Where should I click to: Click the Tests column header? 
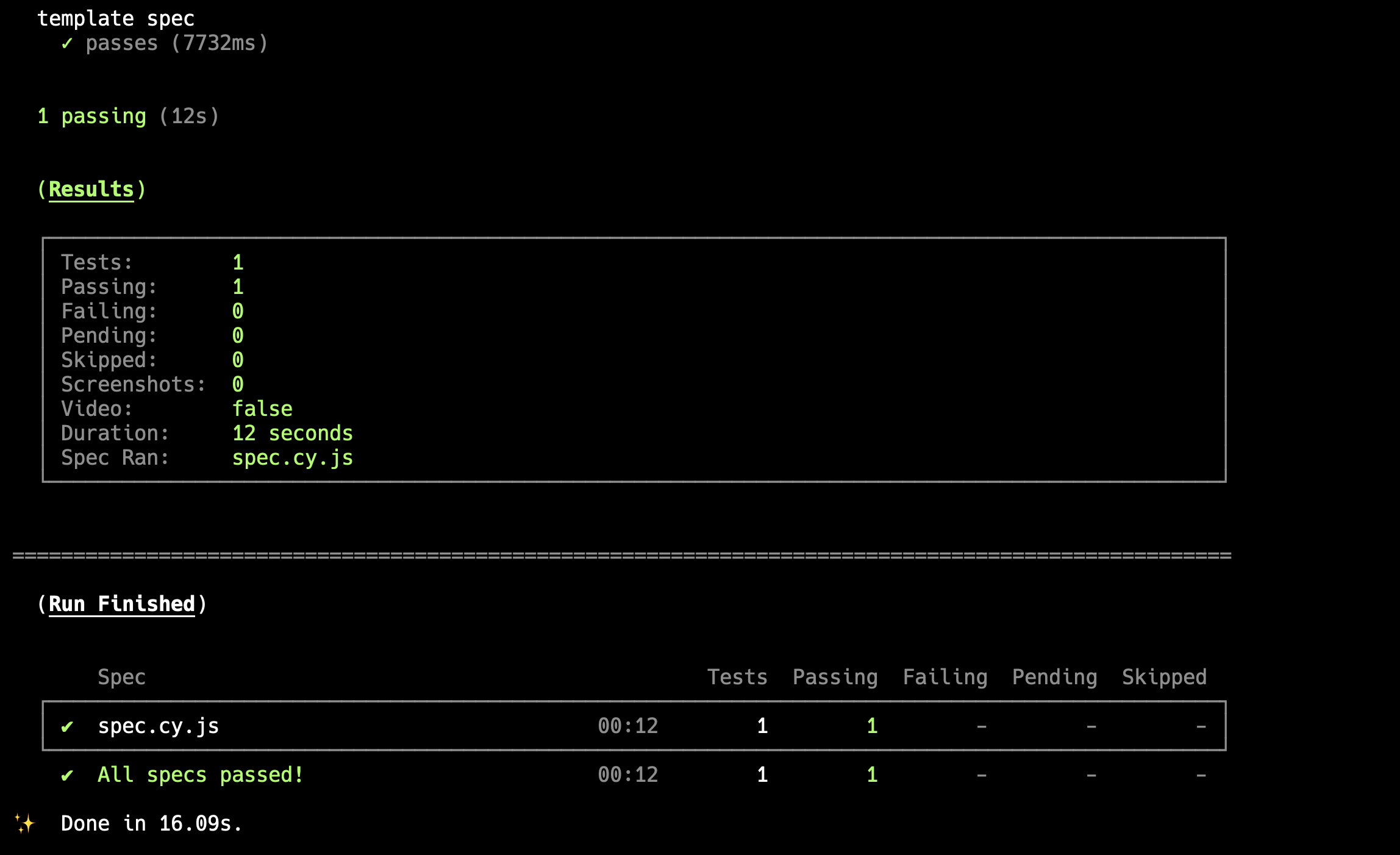[737, 678]
